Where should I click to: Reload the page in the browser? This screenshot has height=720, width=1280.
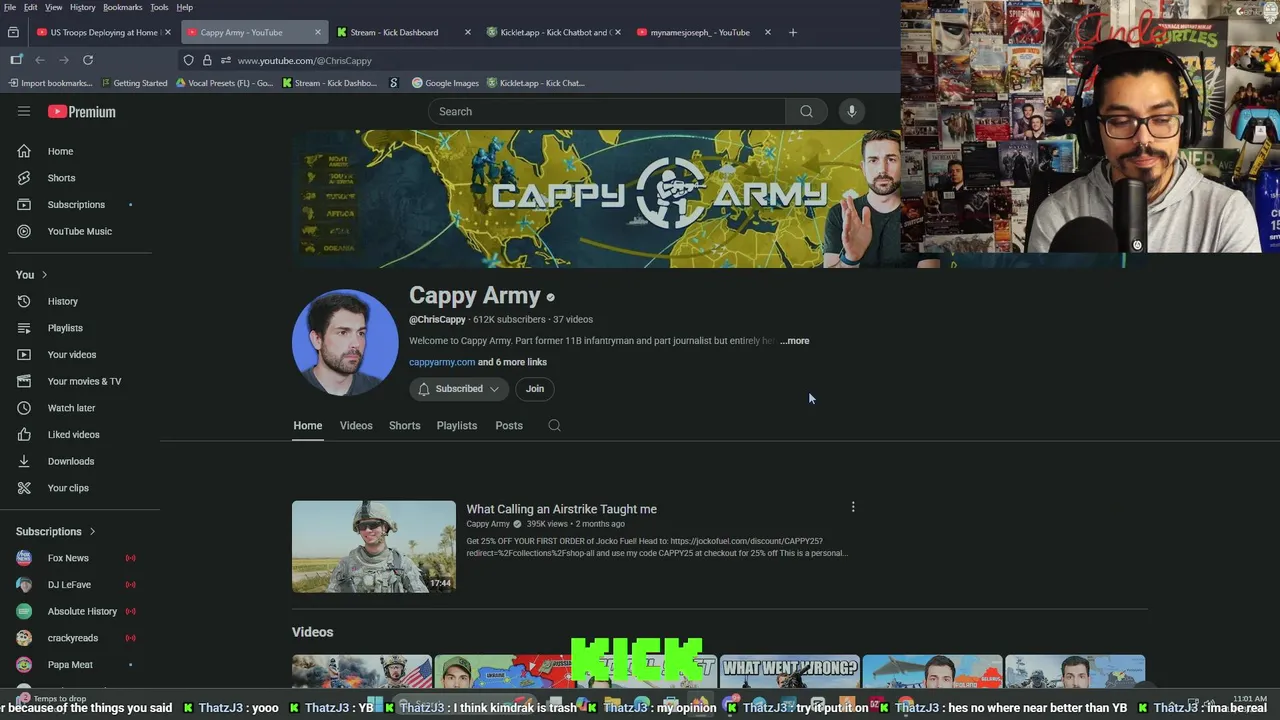88,60
